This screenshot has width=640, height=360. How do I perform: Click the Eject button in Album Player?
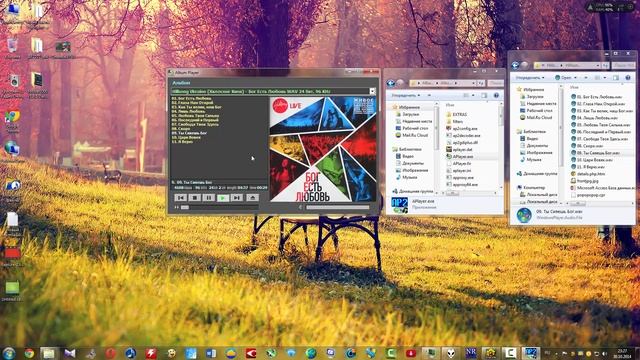252,198
